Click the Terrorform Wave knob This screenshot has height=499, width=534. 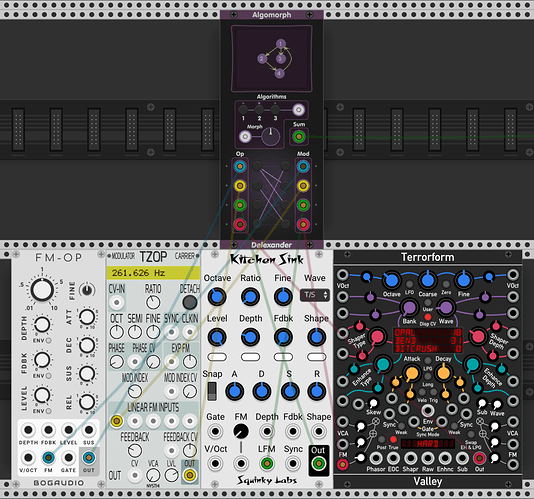(446, 308)
